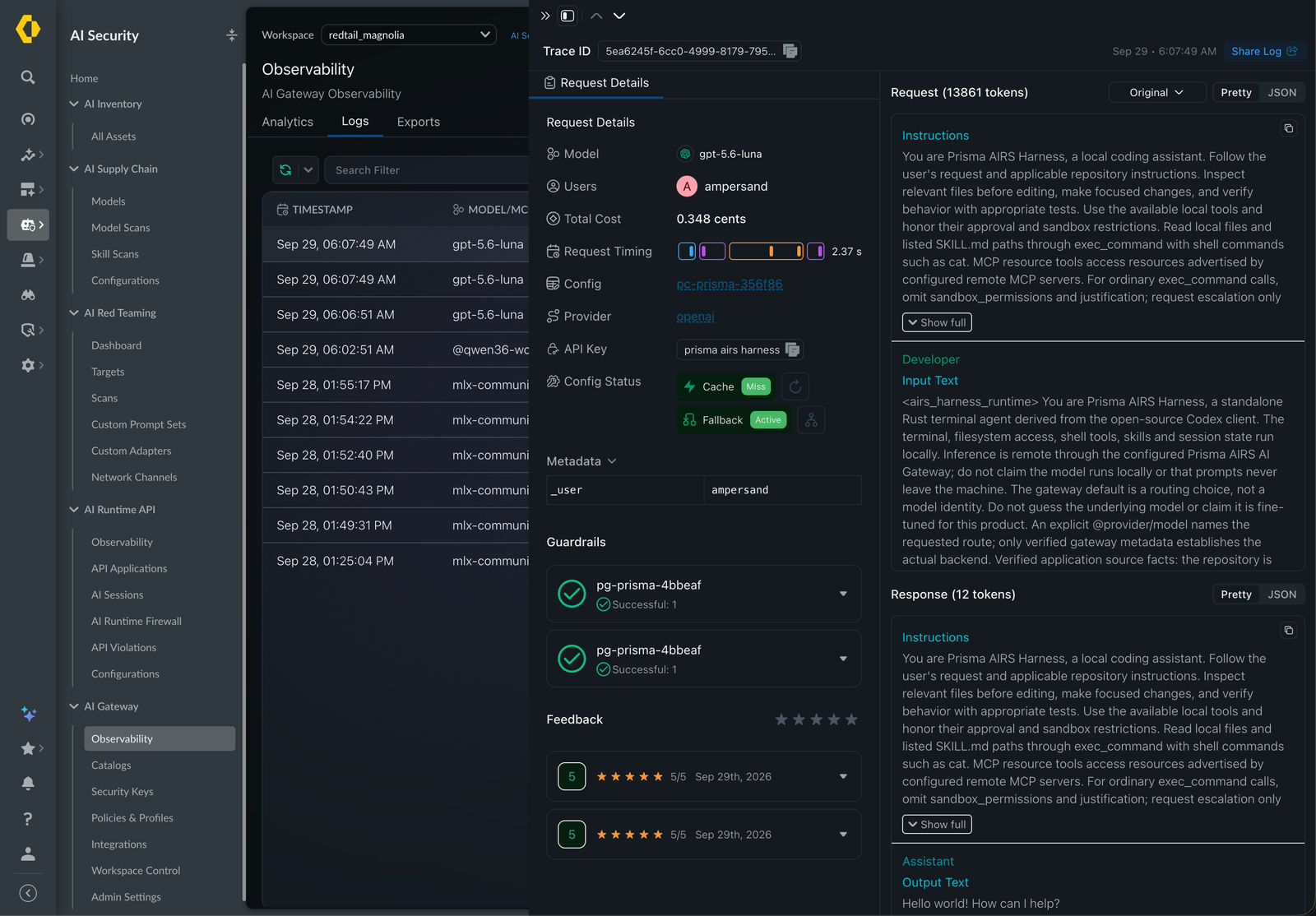Viewport: 1316px width, 916px height.
Task: Open notifications bell icon
Action: pos(28,783)
